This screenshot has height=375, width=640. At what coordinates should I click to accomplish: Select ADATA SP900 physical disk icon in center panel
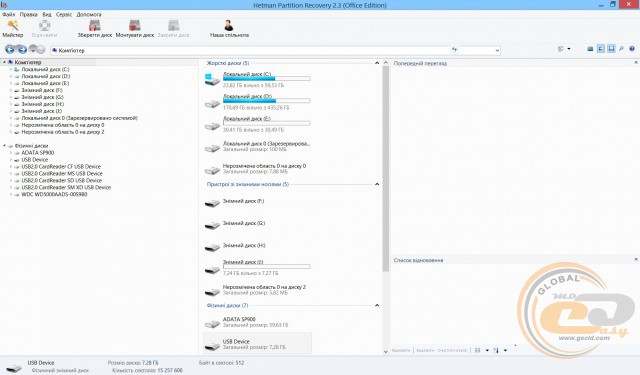coord(212,324)
